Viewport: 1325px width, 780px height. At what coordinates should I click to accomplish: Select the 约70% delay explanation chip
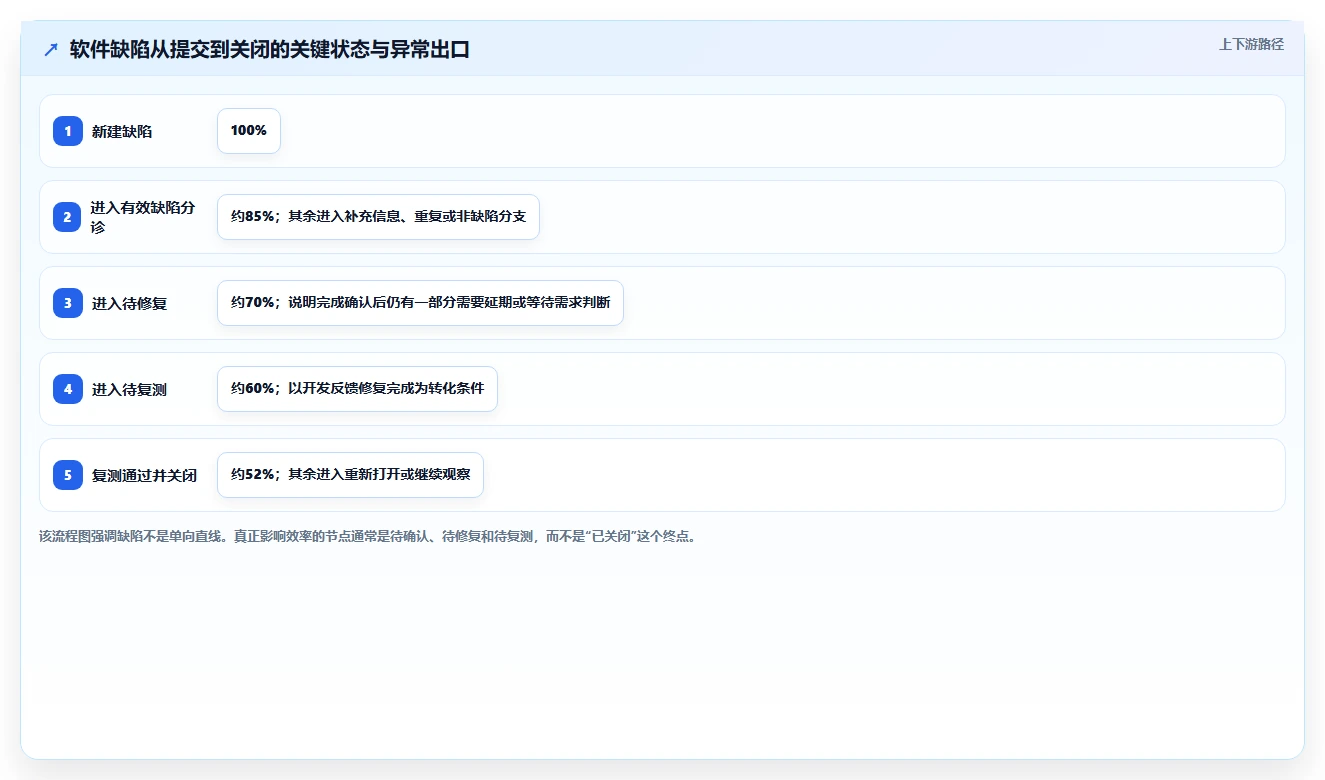[420, 303]
